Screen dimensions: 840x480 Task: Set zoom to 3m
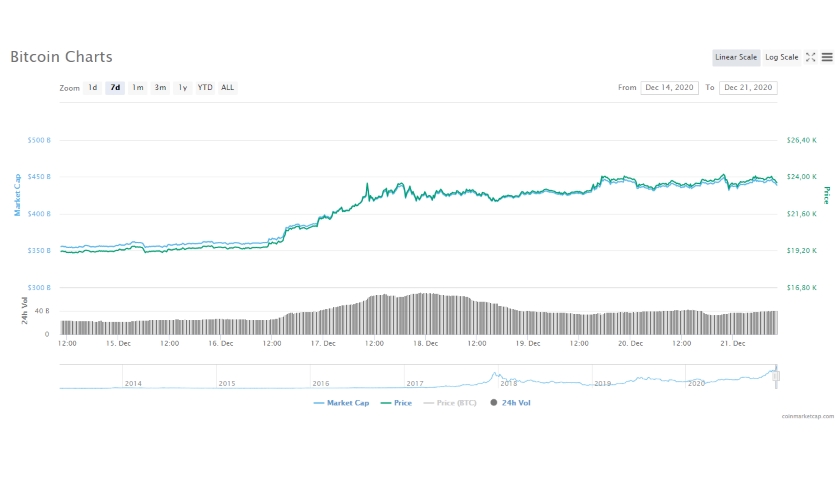(160, 88)
